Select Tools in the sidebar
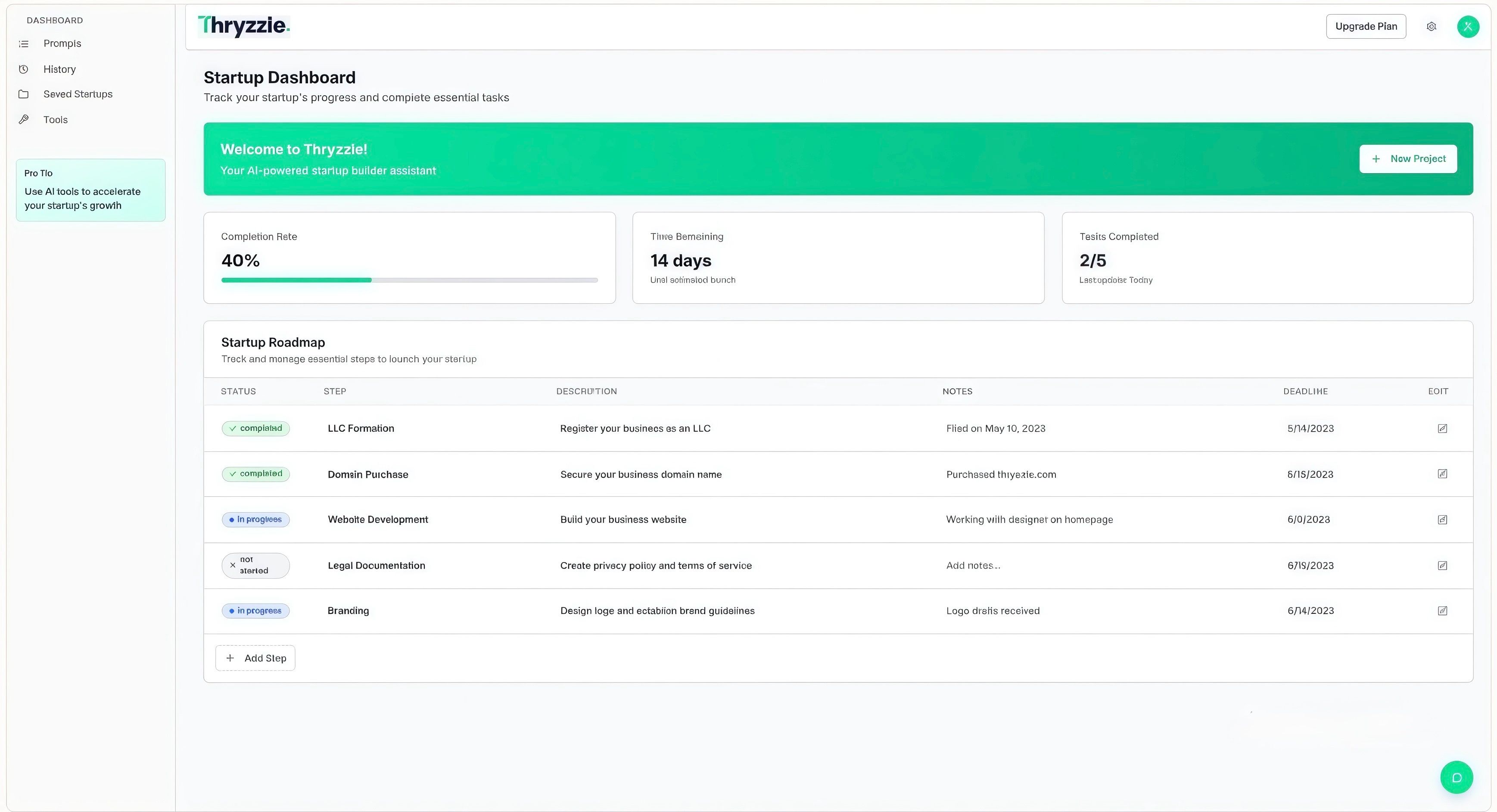1497x812 pixels. pyautogui.click(x=56, y=120)
